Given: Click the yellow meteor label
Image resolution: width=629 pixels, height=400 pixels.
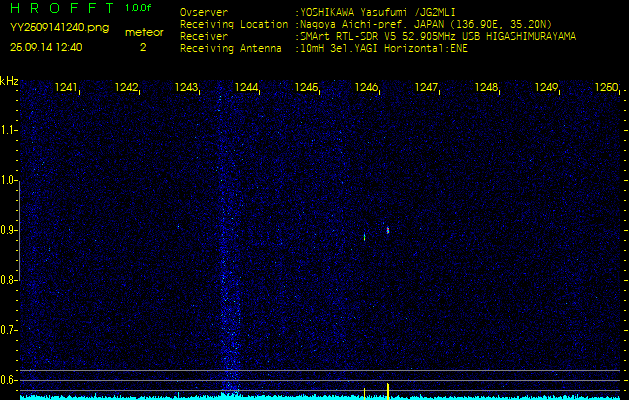Looking at the screenshot, I should 143,32.
